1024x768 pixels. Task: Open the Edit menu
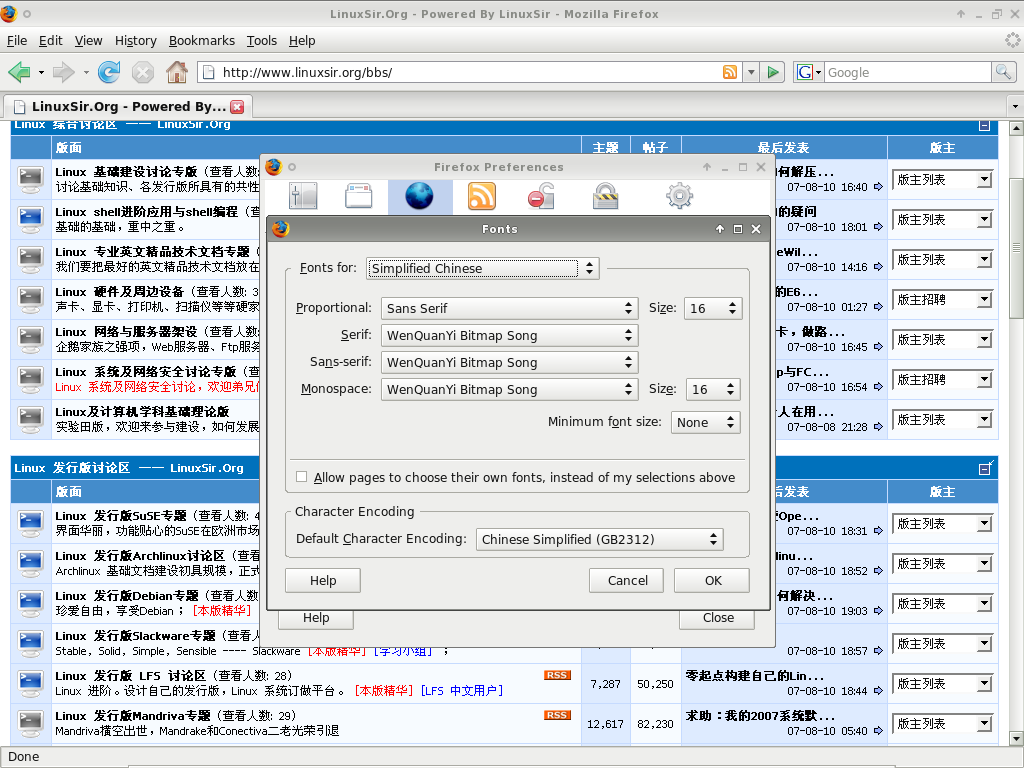(50, 40)
